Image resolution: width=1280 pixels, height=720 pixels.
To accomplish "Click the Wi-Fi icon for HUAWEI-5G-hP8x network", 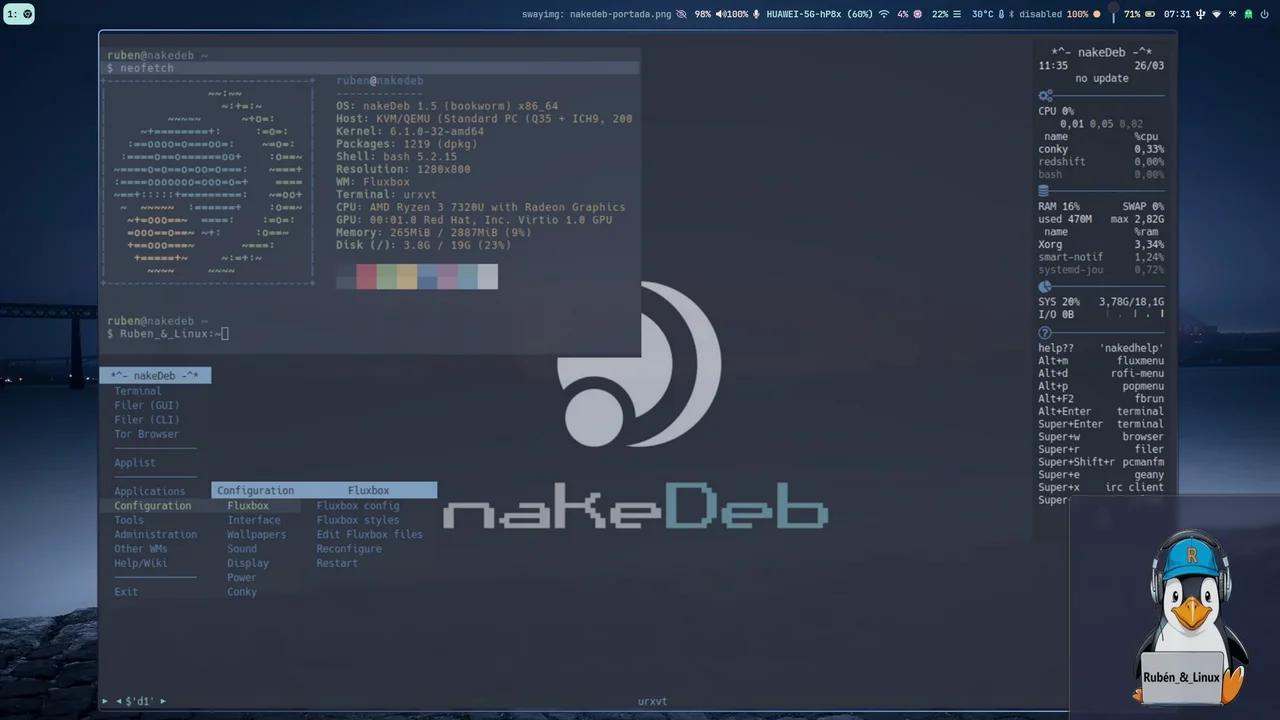I will click(883, 13).
